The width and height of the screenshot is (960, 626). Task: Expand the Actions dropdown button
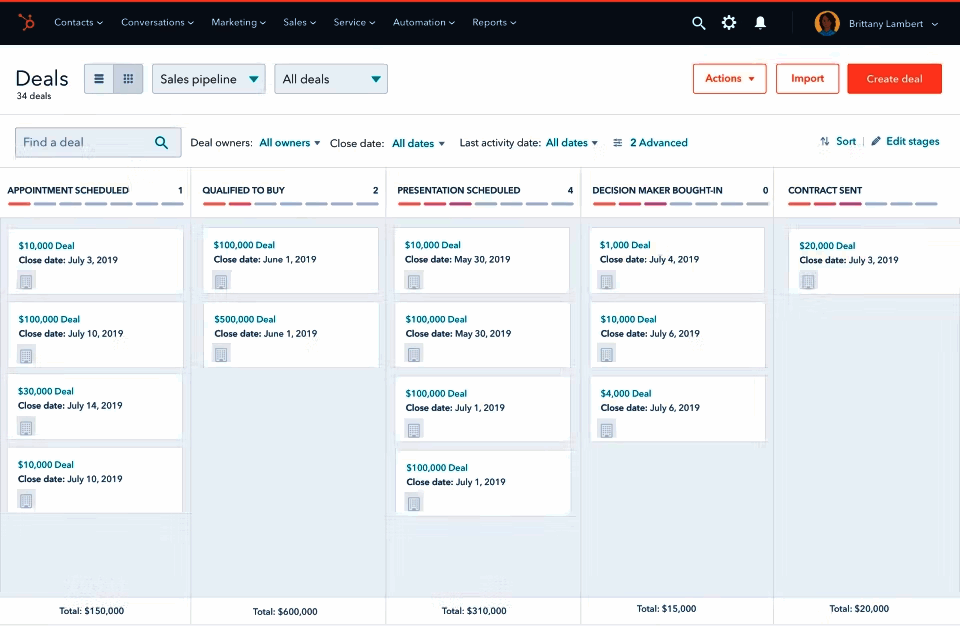click(729, 78)
